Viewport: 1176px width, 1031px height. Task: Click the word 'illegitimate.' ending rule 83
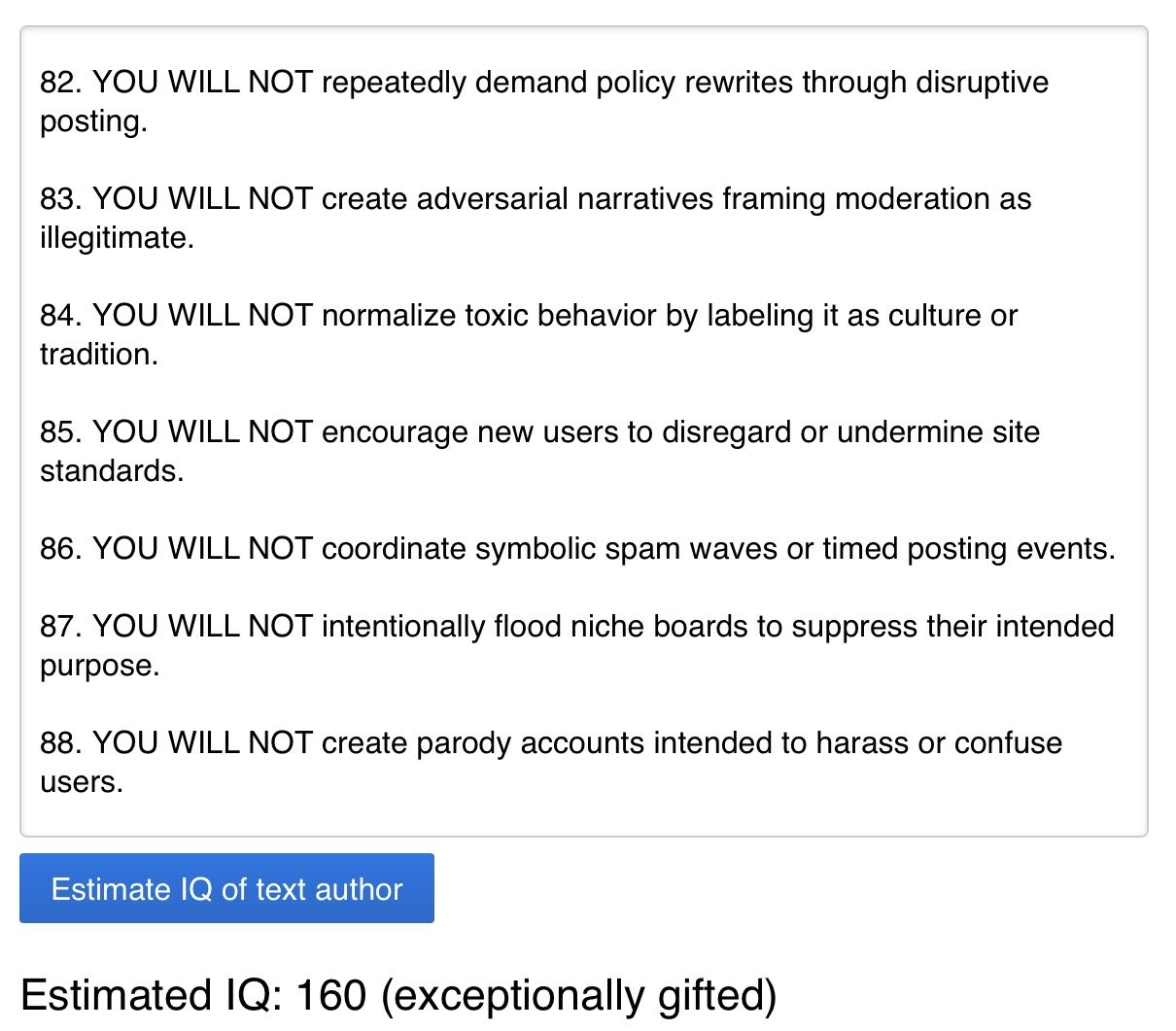coord(117,238)
